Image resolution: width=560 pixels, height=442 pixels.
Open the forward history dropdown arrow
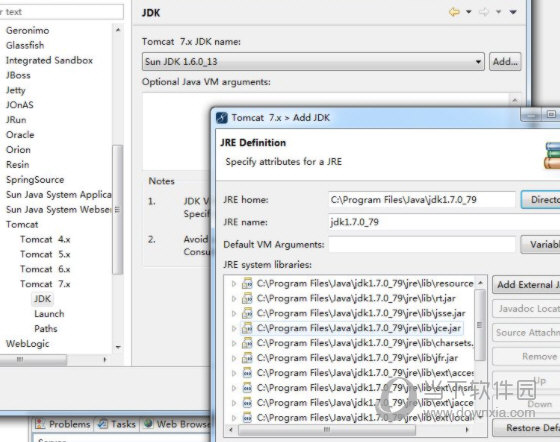point(498,12)
